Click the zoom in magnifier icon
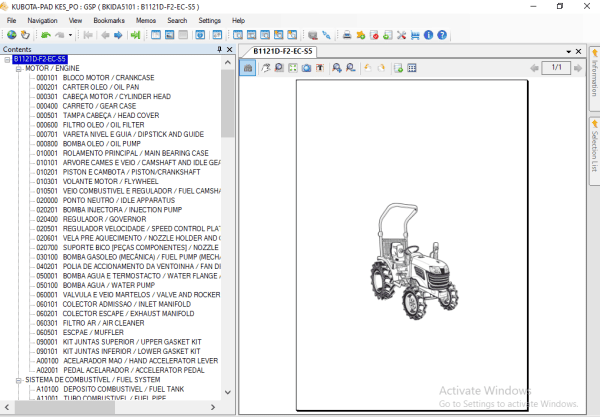Image resolution: width=600 pixels, height=417 pixels. [337, 68]
